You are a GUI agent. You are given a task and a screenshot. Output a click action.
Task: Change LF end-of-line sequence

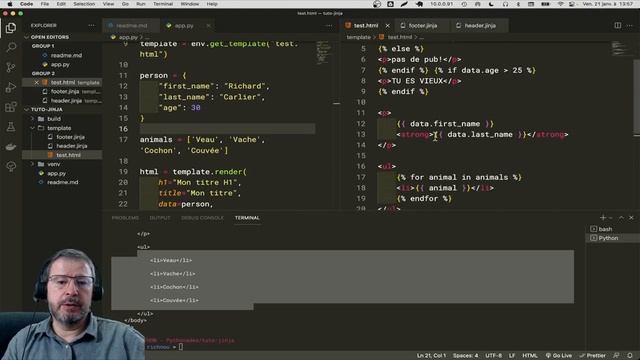click(x=512, y=356)
